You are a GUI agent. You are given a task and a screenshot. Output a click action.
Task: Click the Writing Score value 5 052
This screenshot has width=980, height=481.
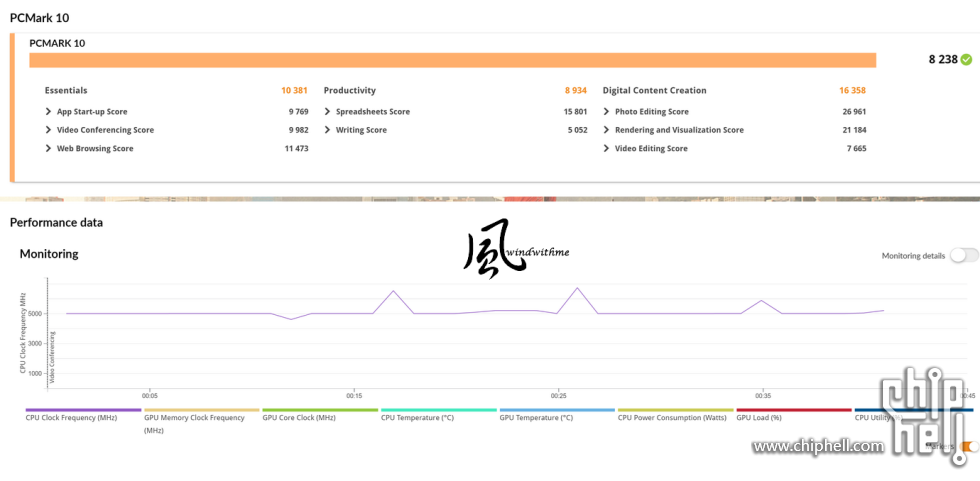pyautogui.click(x=576, y=130)
